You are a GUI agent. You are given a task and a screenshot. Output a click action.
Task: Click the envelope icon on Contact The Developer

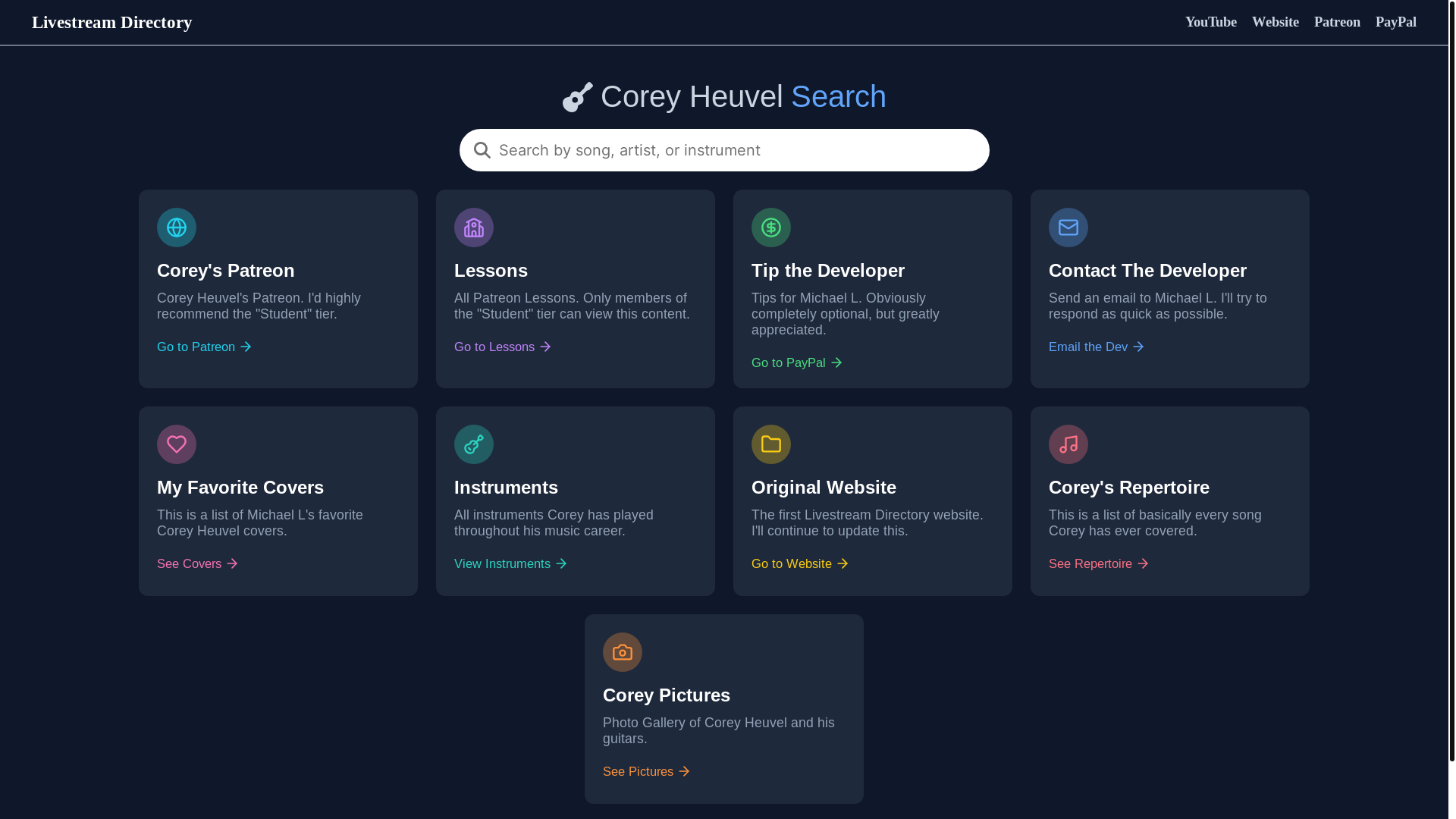(x=1068, y=227)
